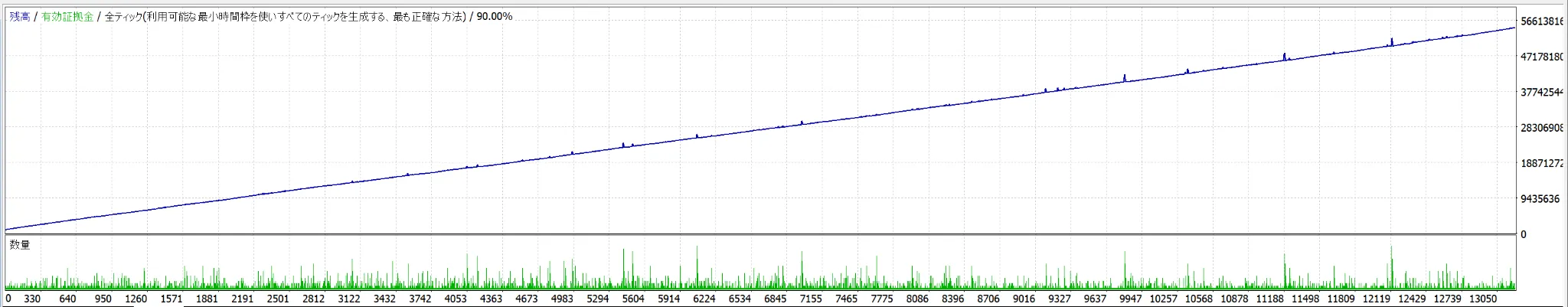Image resolution: width=1568 pixels, height=307 pixels.
Task: Select trade number 12119 on axis
Action: click(1376, 299)
